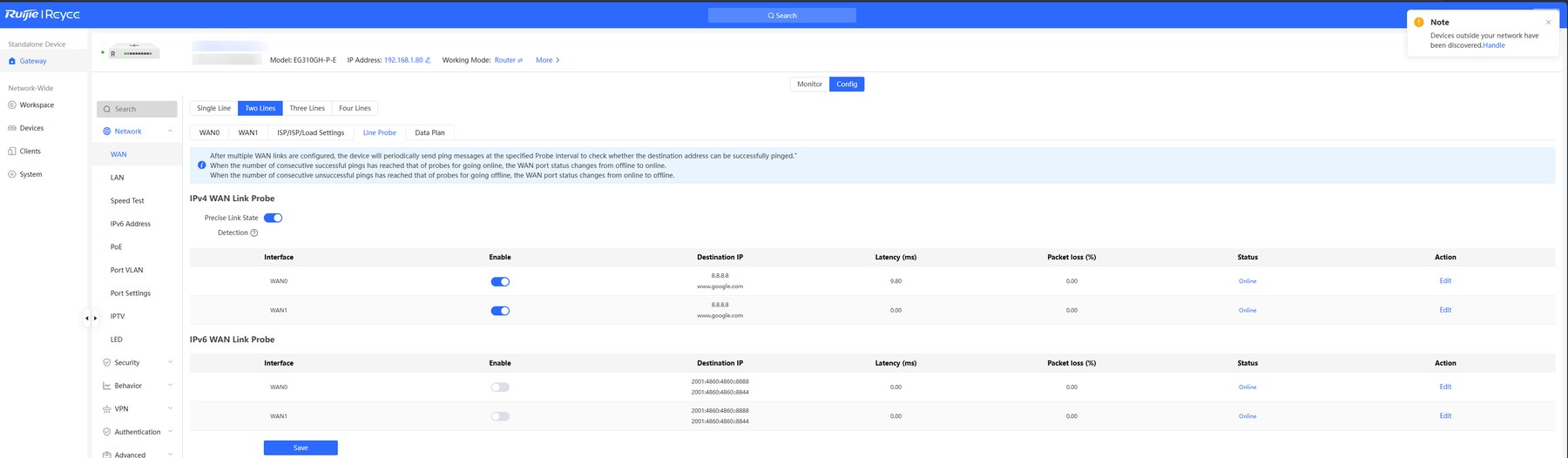Open Workspace icon in sidebar
The width and height of the screenshot is (1568, 458).
pos(12,104)
